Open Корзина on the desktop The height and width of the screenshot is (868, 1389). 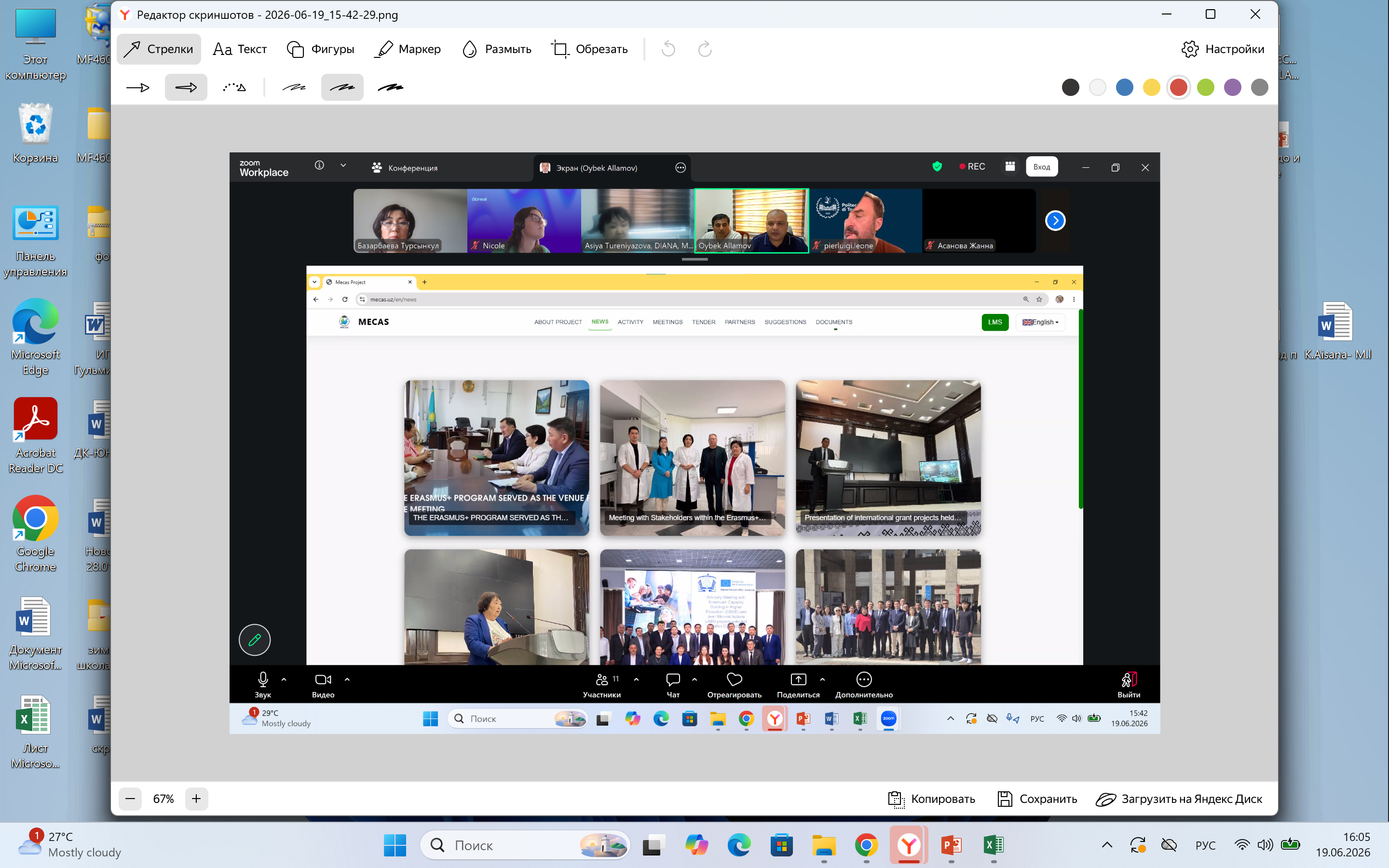click(36, 133)
